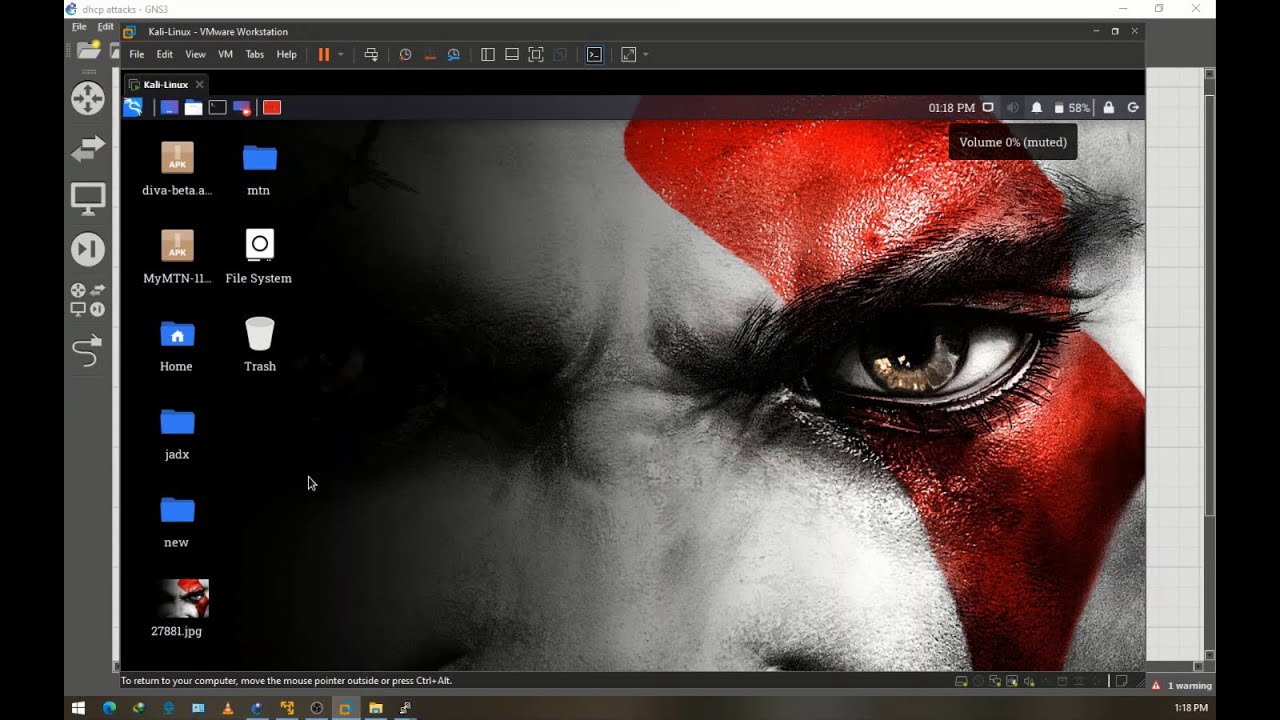Viewport: 1280px width, 720px height.
Task: Click the logout icon in Kali panel
Action: [1133, 107]
